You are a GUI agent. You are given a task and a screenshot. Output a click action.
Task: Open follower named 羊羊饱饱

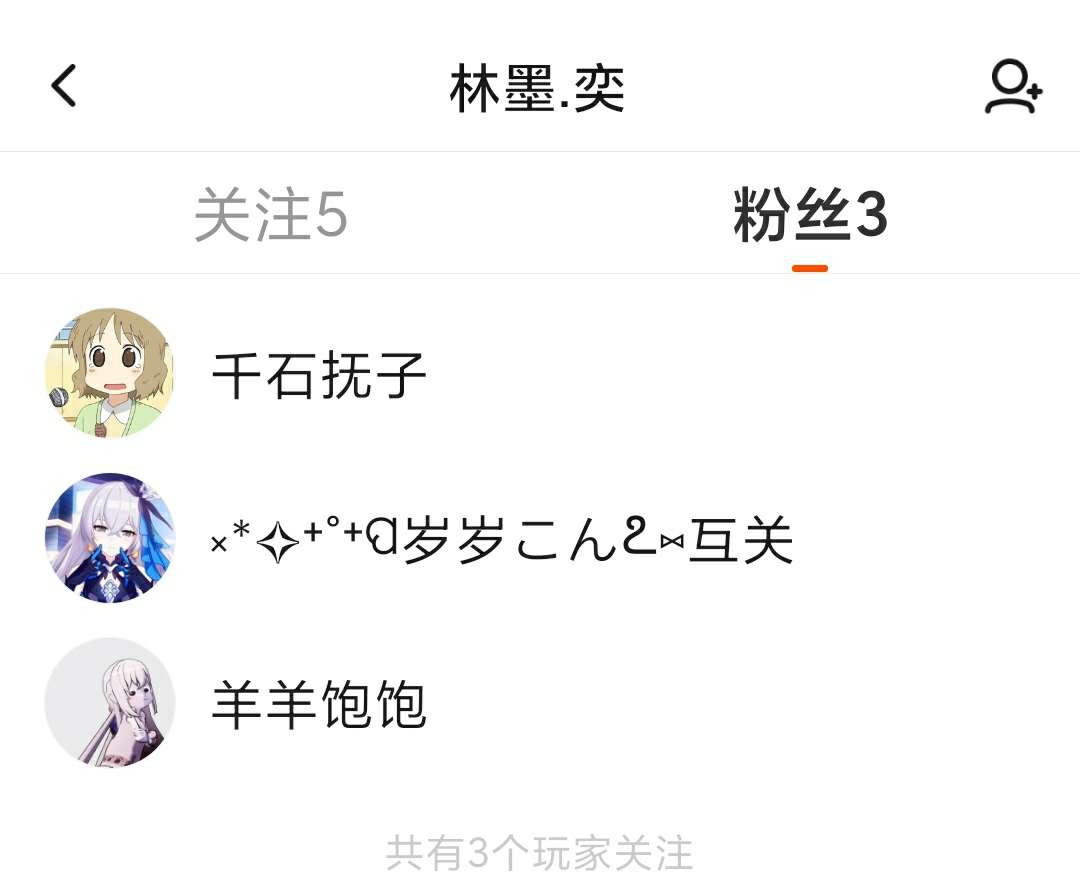tap(318, 704)
